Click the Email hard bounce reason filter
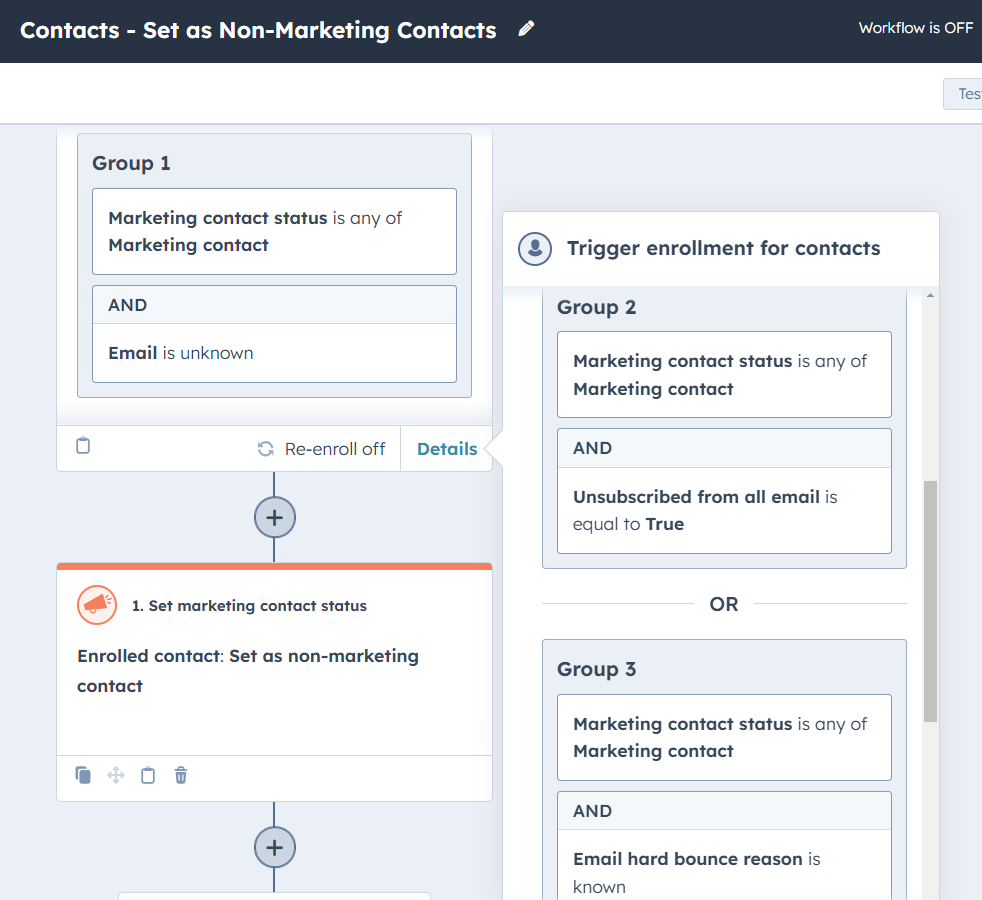The height and width of the screenshot is (900, 982). 724,871
